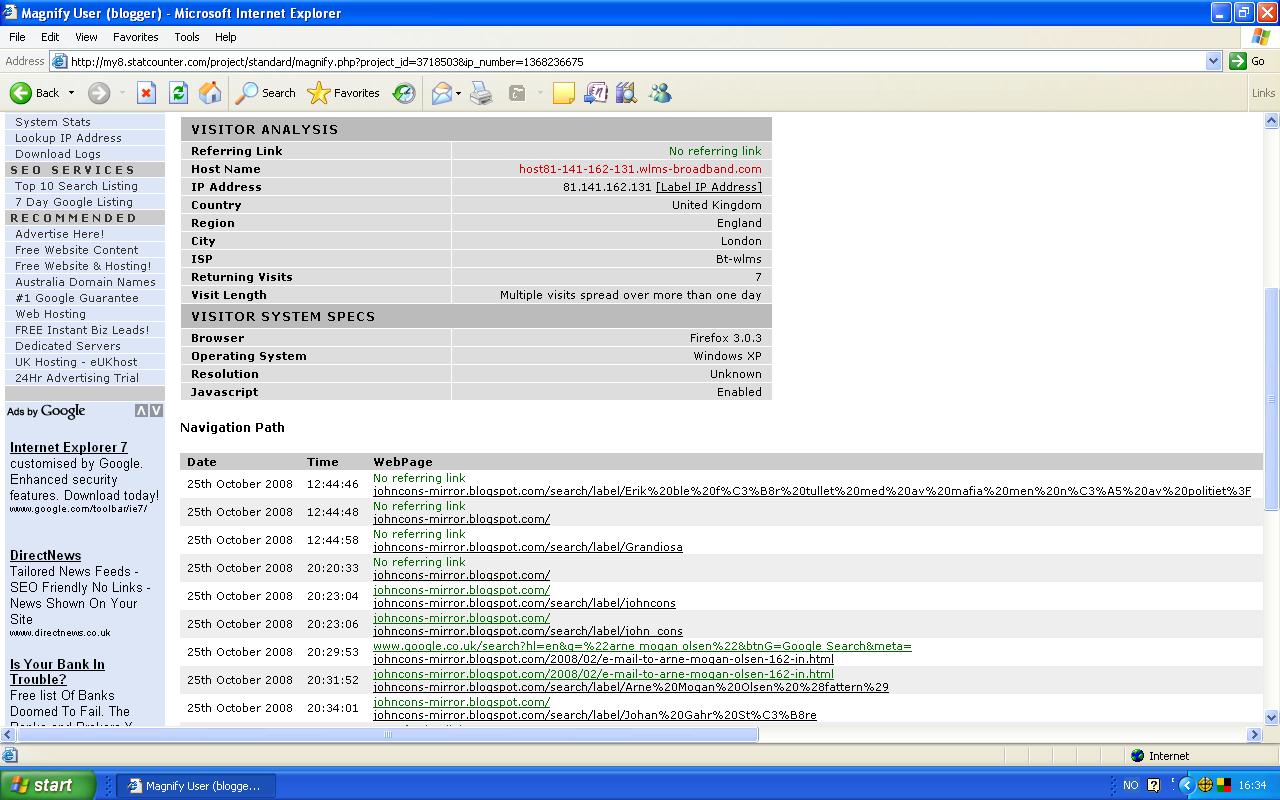Open the Johan Gahr Støre label link
This screenshot has height=800, width=1280.
(595, 715)
